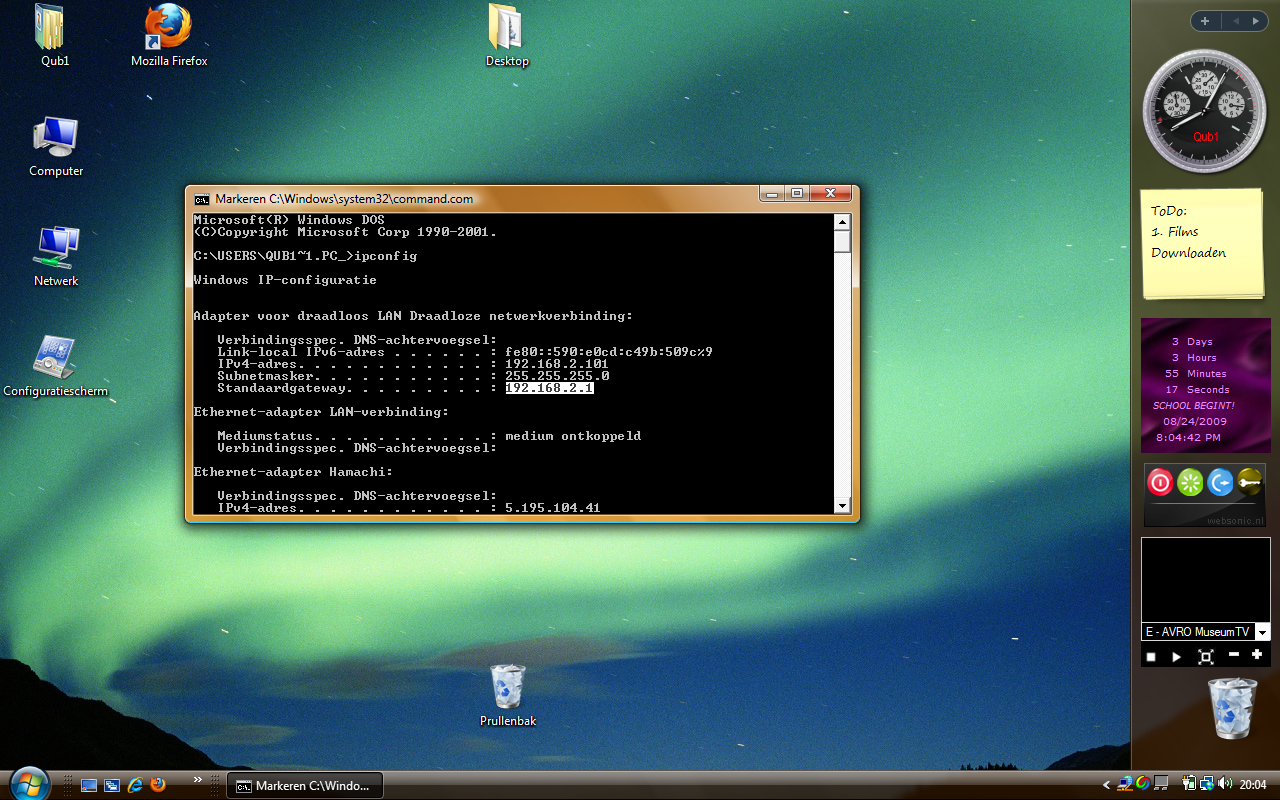Click the highlighted gateway 192.168.2.1

[549, 388]
